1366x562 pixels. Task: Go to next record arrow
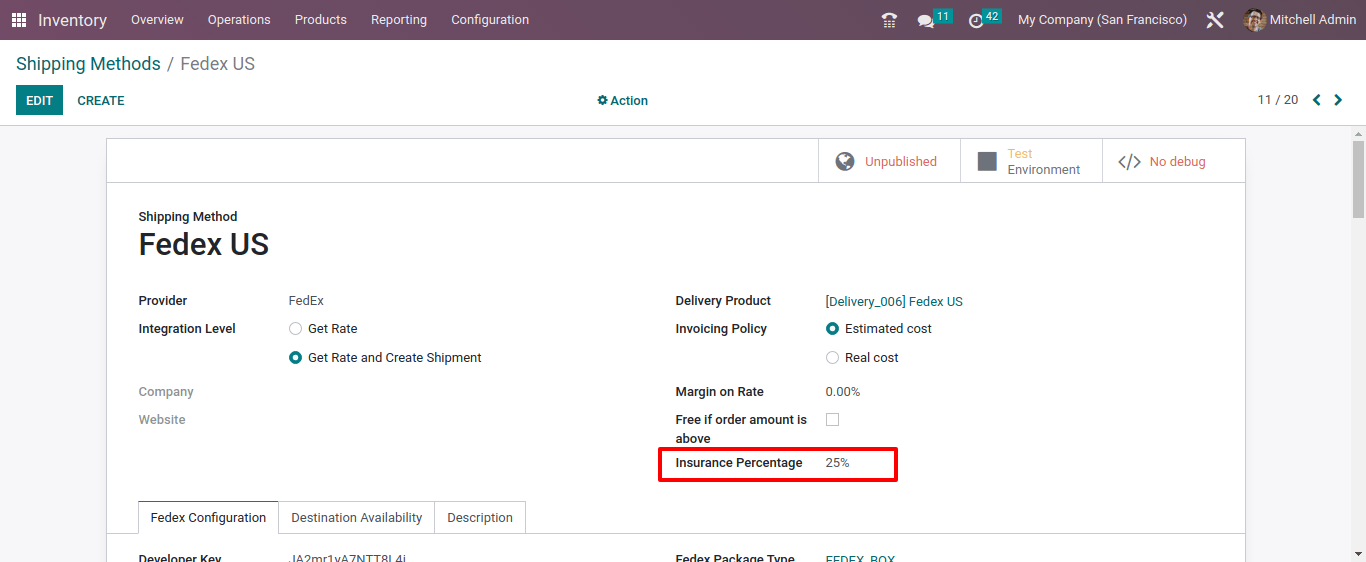point(1338,100)
